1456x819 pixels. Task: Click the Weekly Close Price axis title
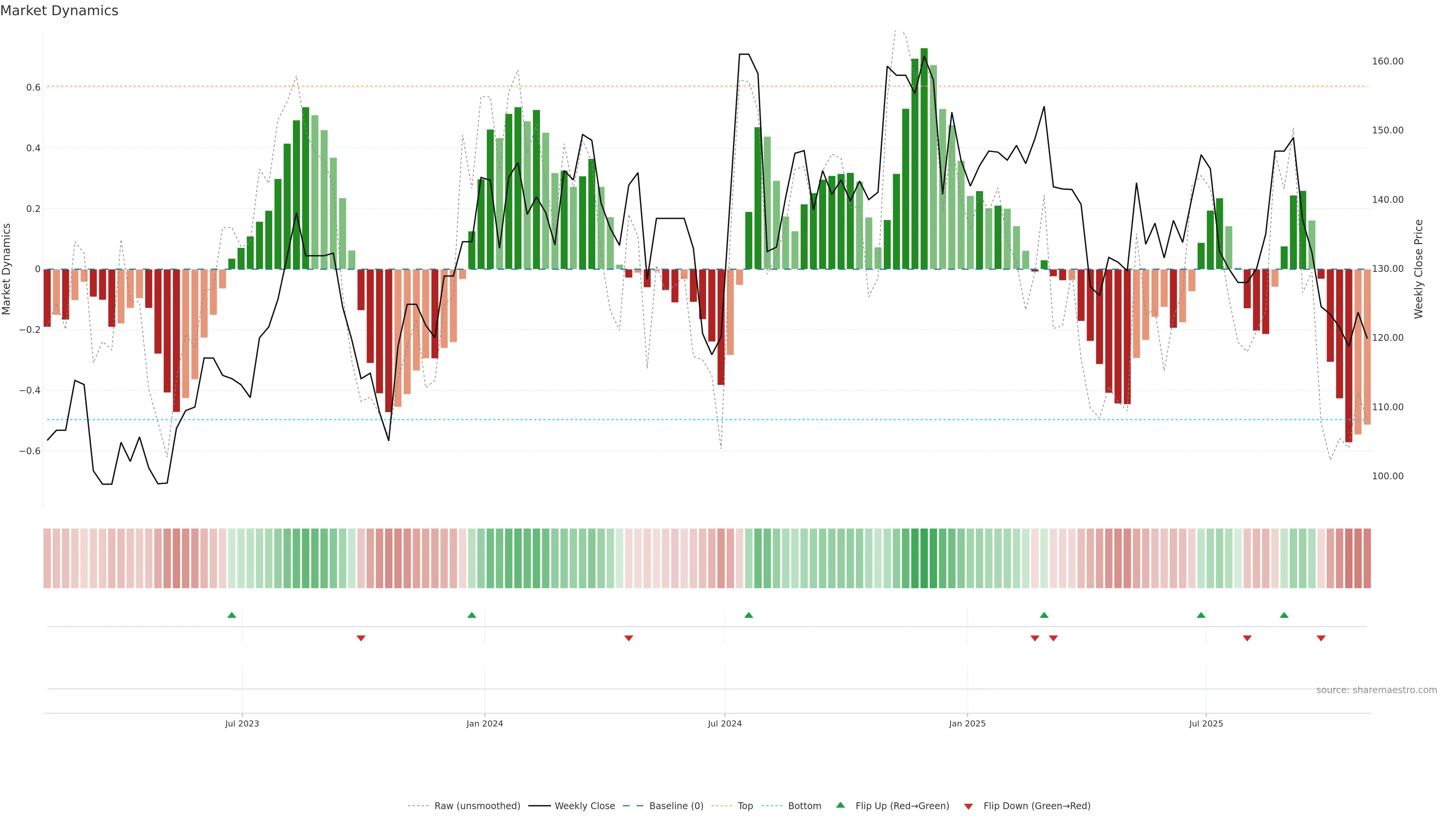pos(1418,269)
